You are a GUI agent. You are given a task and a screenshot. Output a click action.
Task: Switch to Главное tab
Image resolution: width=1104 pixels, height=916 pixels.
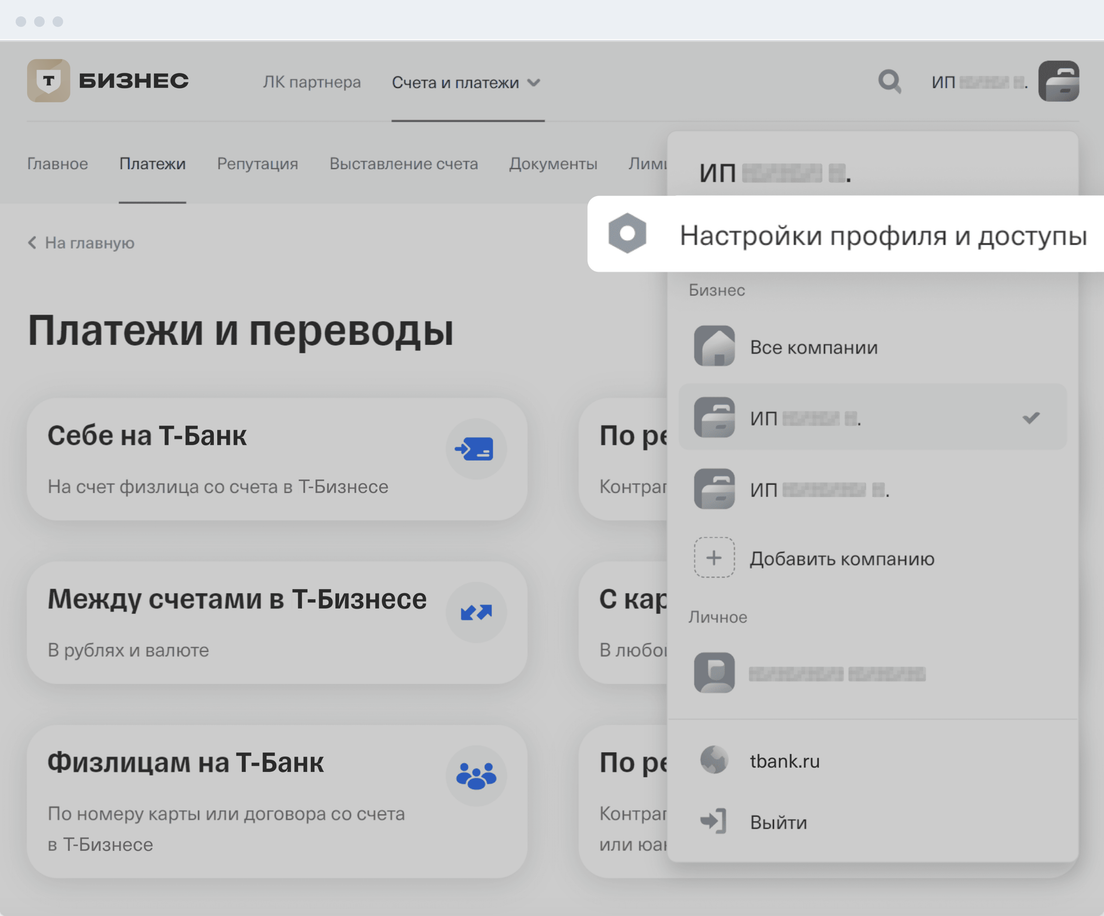coord(58,164)
